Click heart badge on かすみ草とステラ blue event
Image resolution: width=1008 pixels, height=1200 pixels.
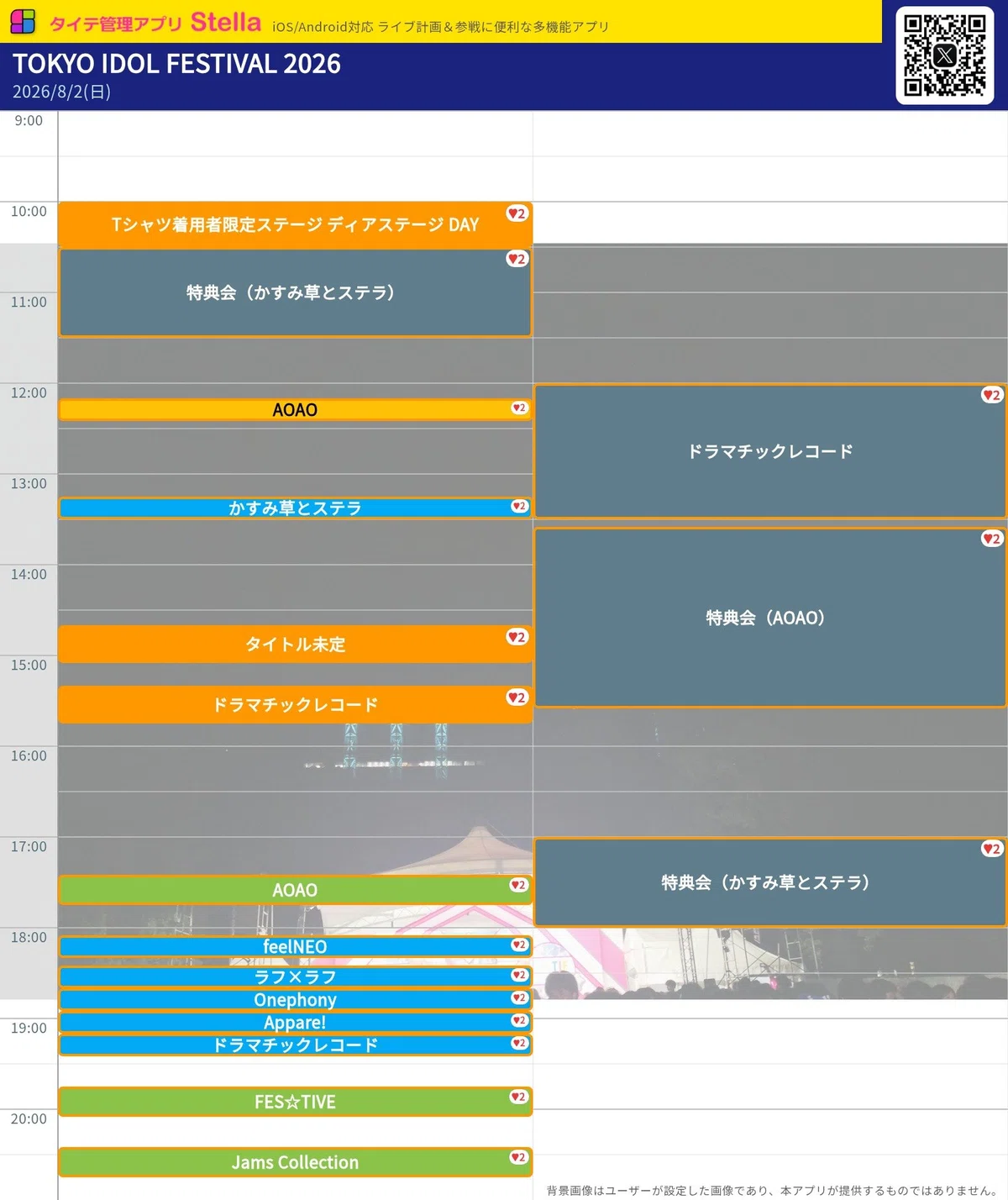point(520,506)
